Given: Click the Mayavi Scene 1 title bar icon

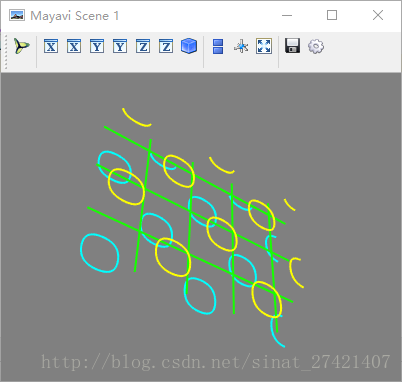Looking at the screenshot, I should pyautogui.click(x=17, y=15).
